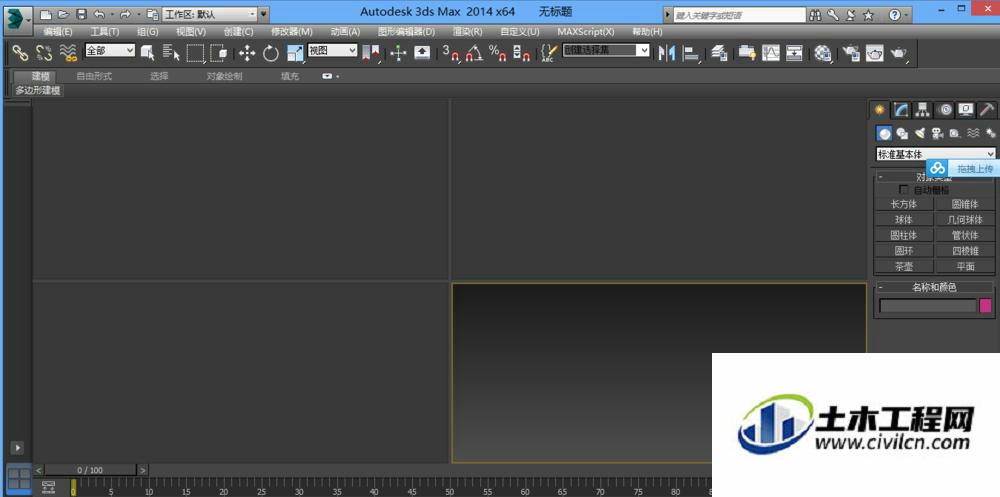Select the Geometry category button
The width and height of the screenshot is (1000, 497).
(x=884, y=133)
